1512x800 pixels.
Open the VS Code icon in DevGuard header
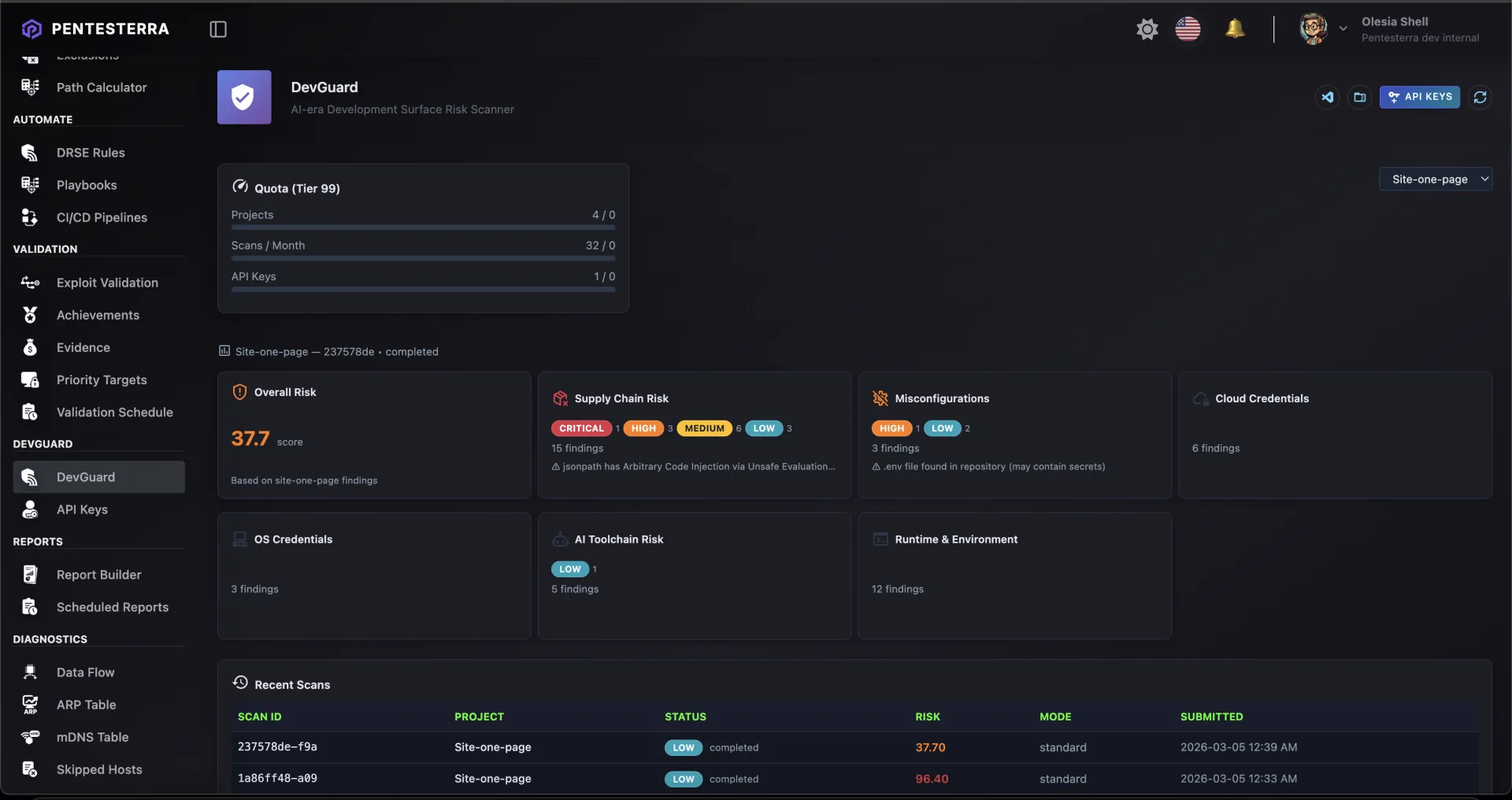pyautogui.click(x=1328, y=97)
